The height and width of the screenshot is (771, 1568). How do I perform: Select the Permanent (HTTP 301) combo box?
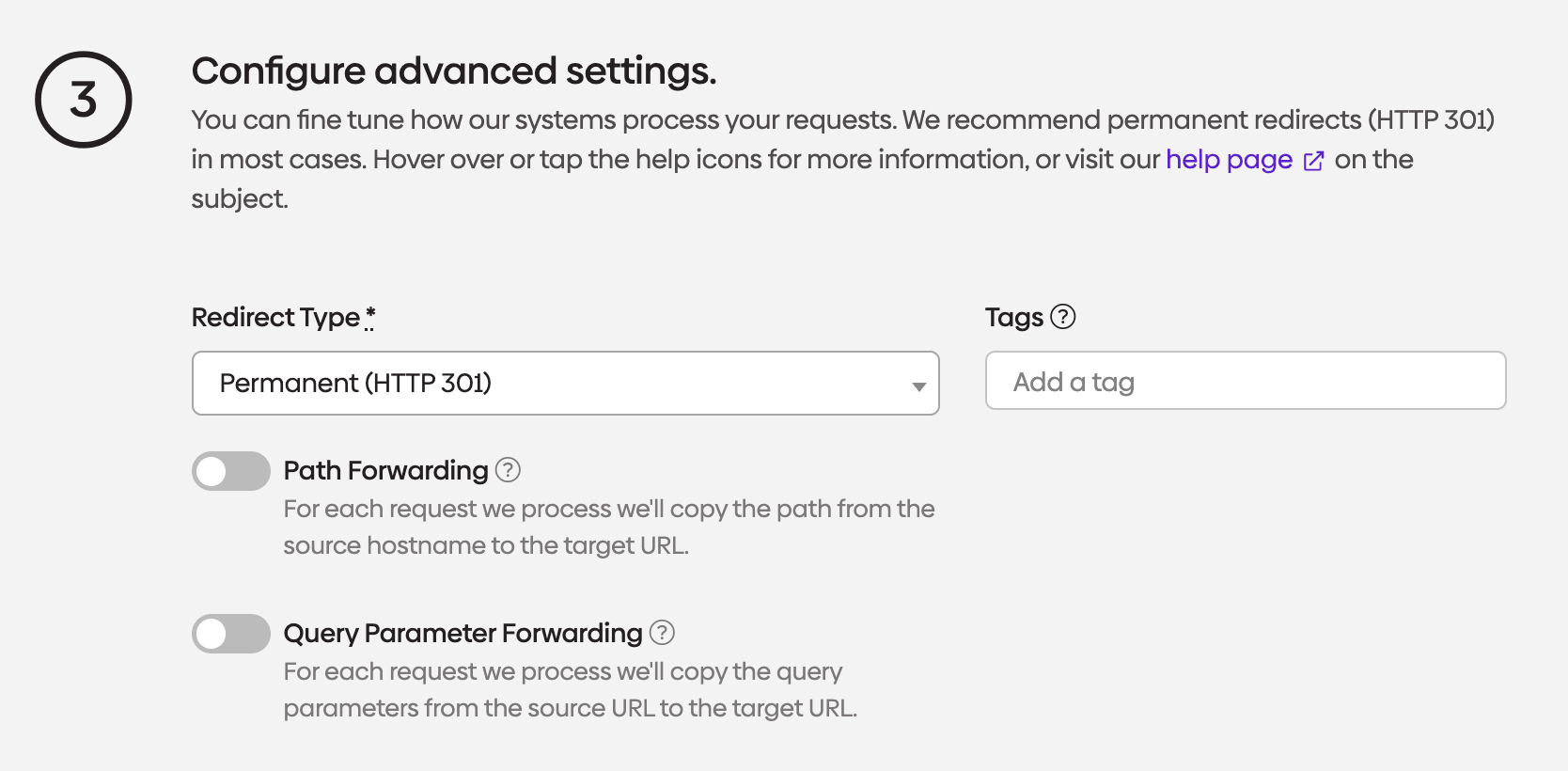coord(565,384)
